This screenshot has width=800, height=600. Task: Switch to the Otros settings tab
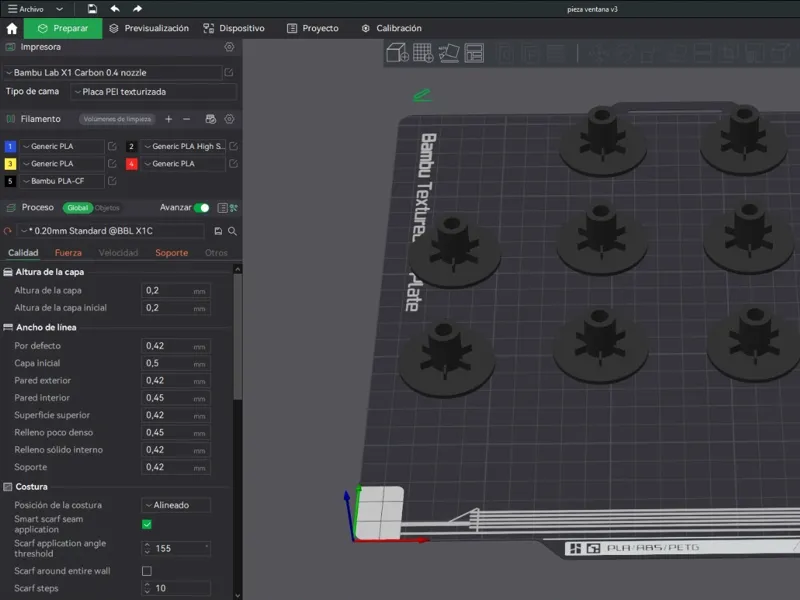(216, 253)
